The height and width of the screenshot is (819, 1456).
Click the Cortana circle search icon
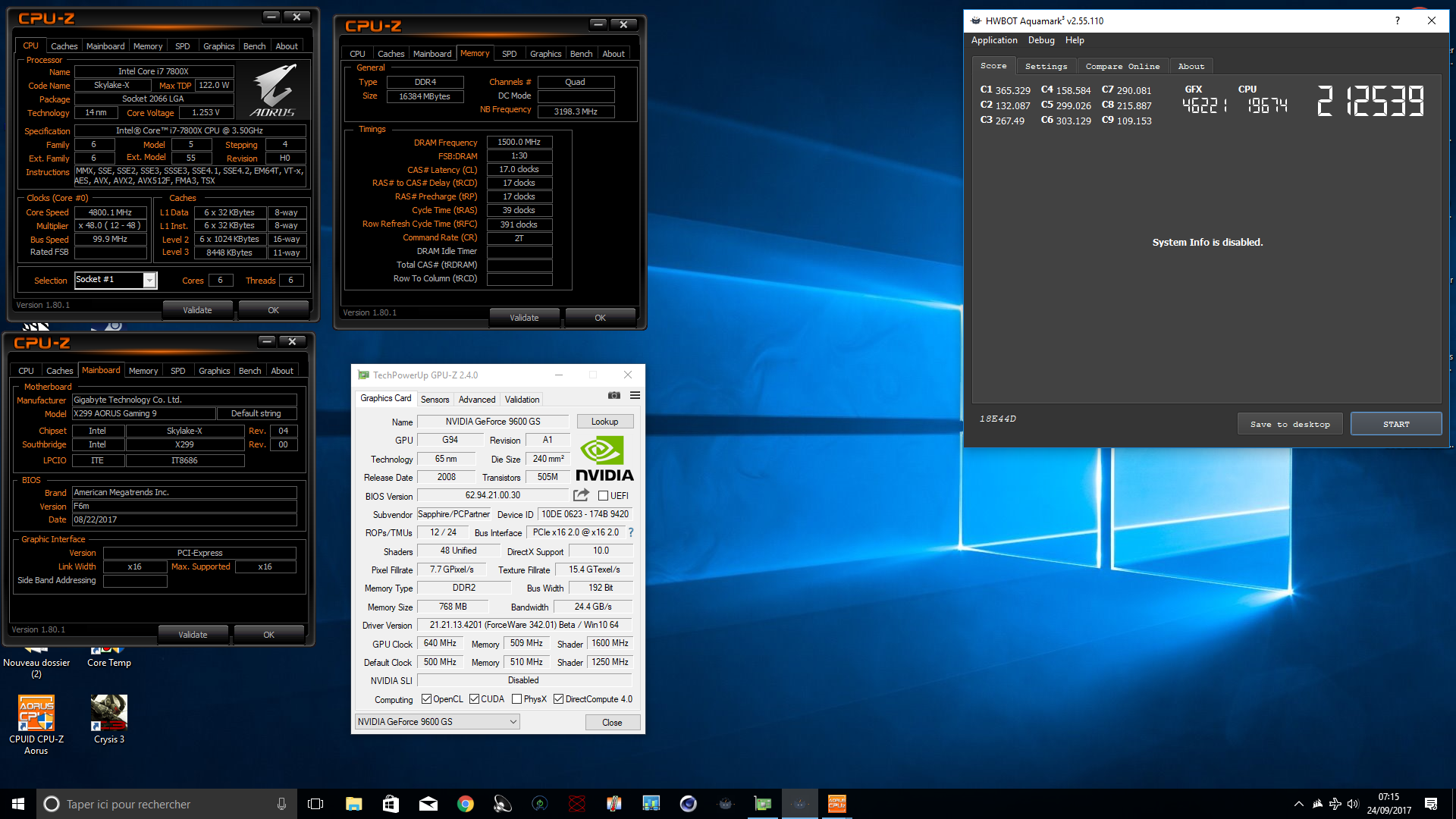coord(52,804)
